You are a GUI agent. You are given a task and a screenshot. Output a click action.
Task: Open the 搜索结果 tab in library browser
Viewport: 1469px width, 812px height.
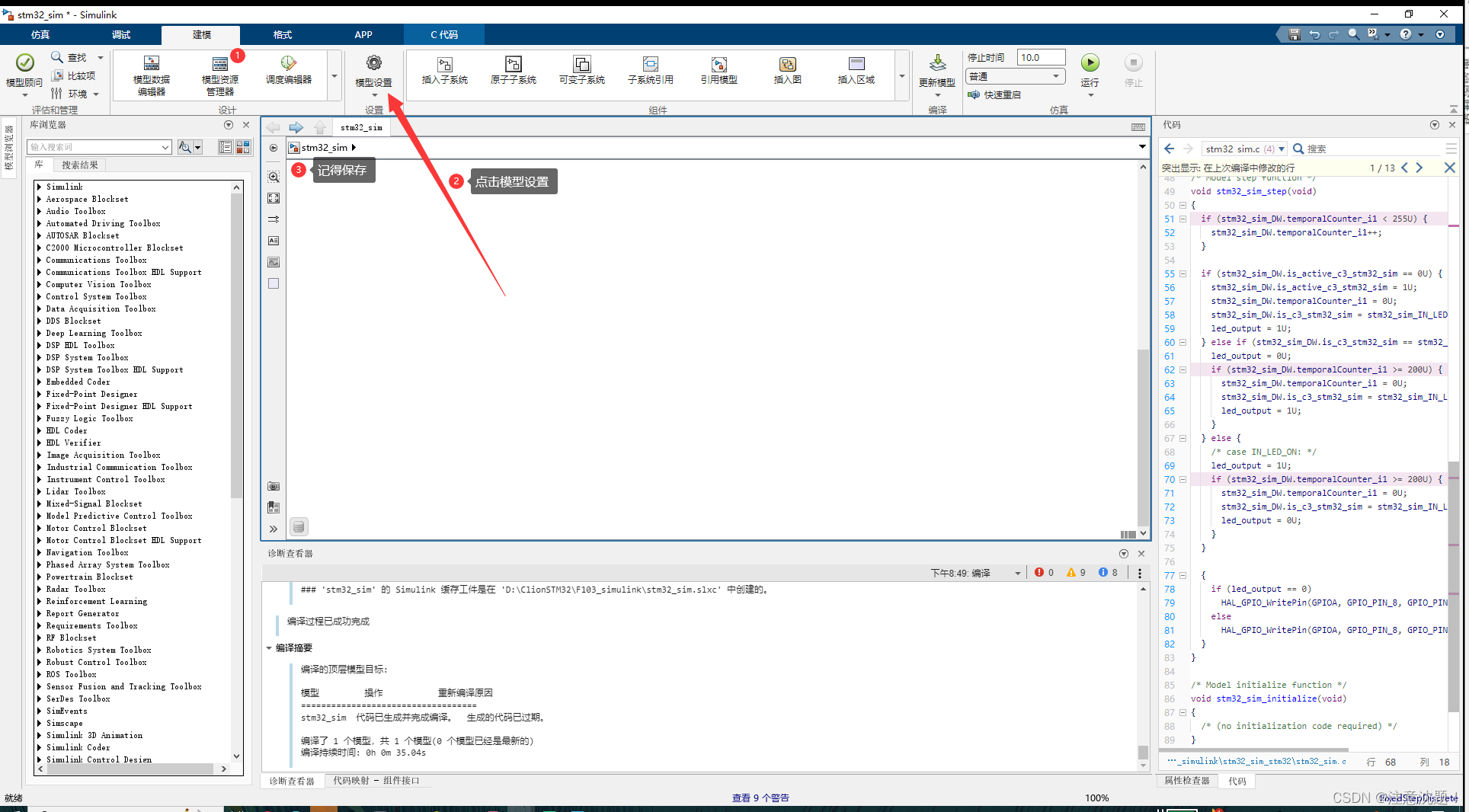pyautogui.click(x=79, y=165)
